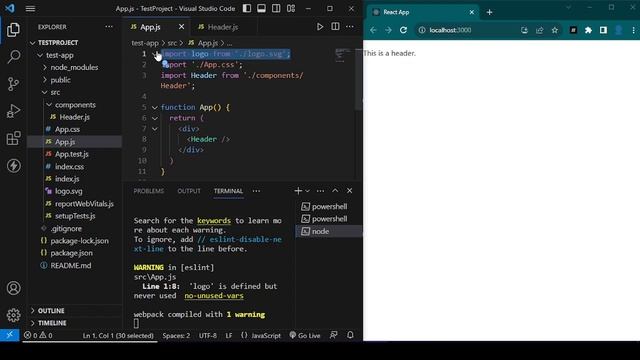Viewport: 640px width, 360px height.
Task: Toggle secondary side bar layout icon
Action: point(276,9)
